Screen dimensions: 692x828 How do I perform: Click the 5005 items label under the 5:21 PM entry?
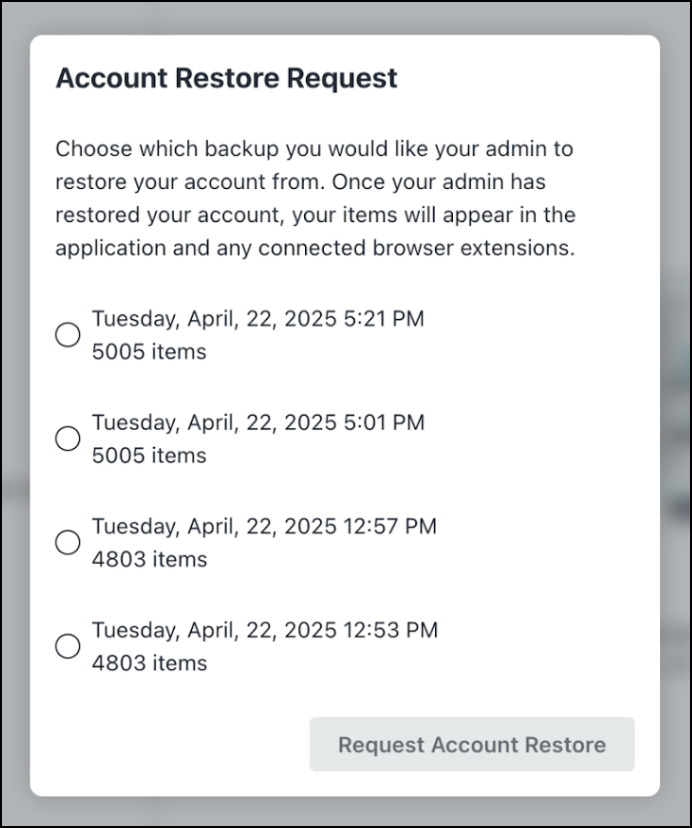tap(148, 351)
